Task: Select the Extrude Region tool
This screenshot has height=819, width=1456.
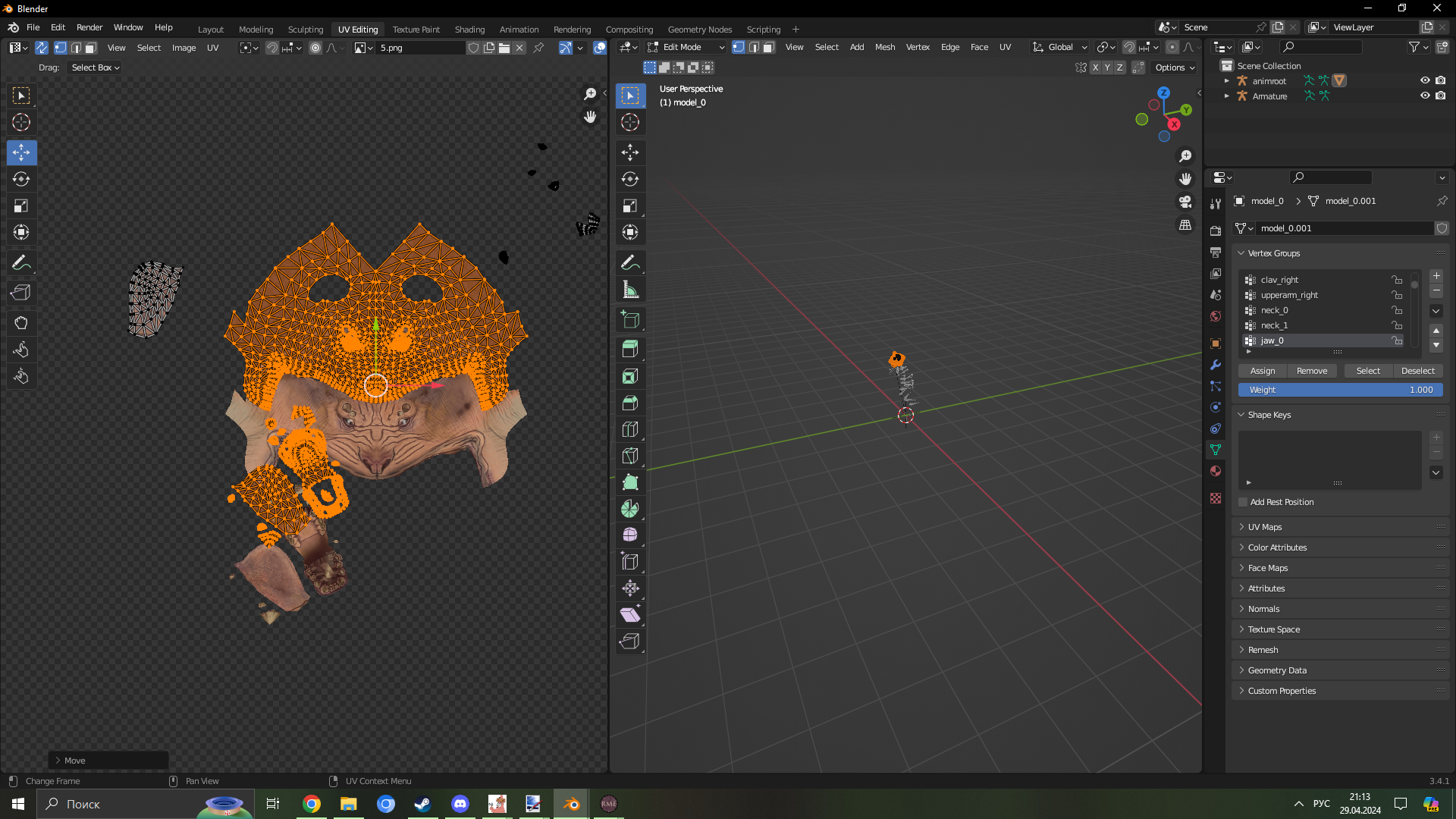Action: point(630,350)
